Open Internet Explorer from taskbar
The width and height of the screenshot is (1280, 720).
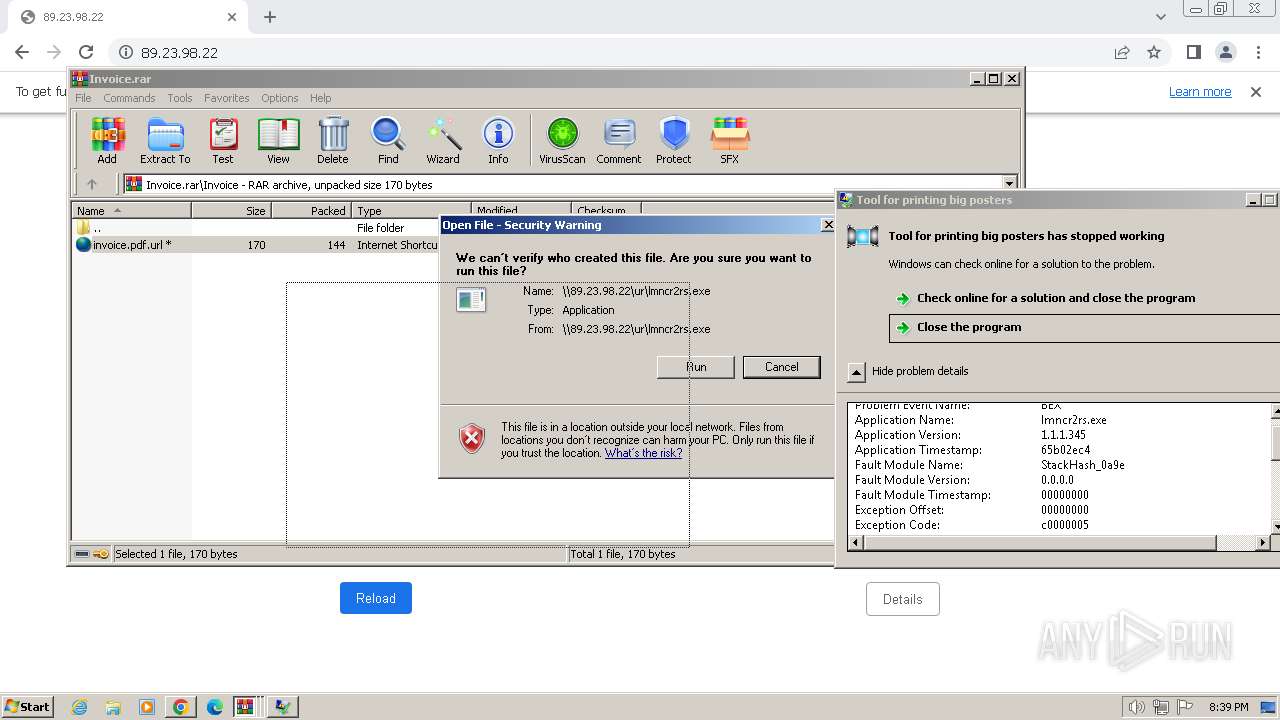[79, 707]
